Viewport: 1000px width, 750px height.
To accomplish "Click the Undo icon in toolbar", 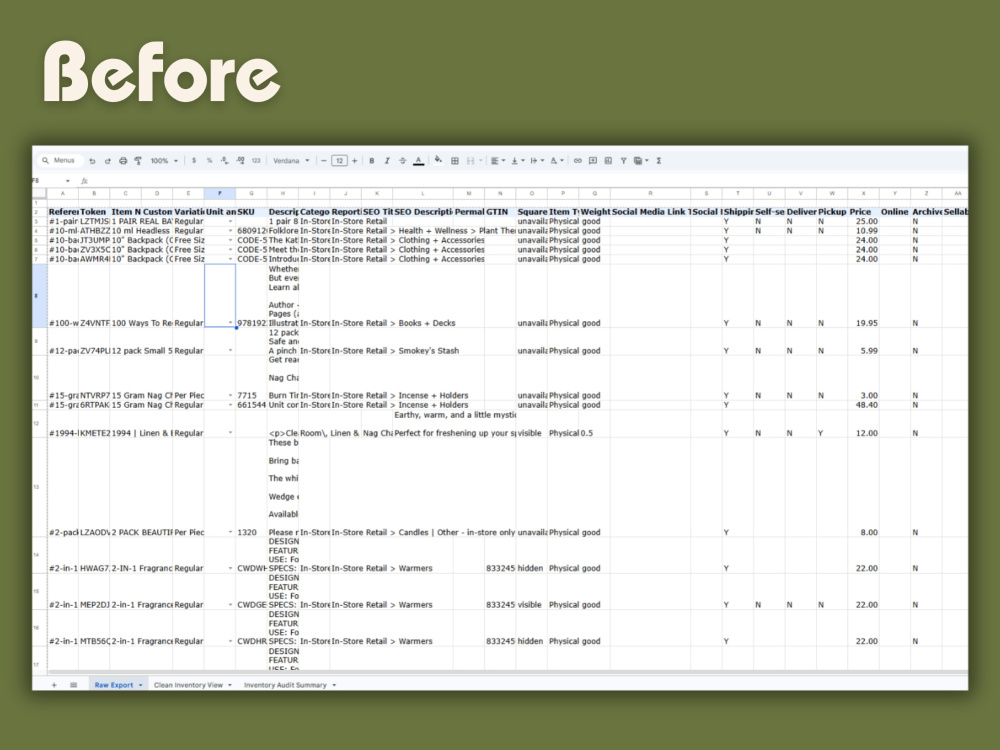I will click(92, 161).
